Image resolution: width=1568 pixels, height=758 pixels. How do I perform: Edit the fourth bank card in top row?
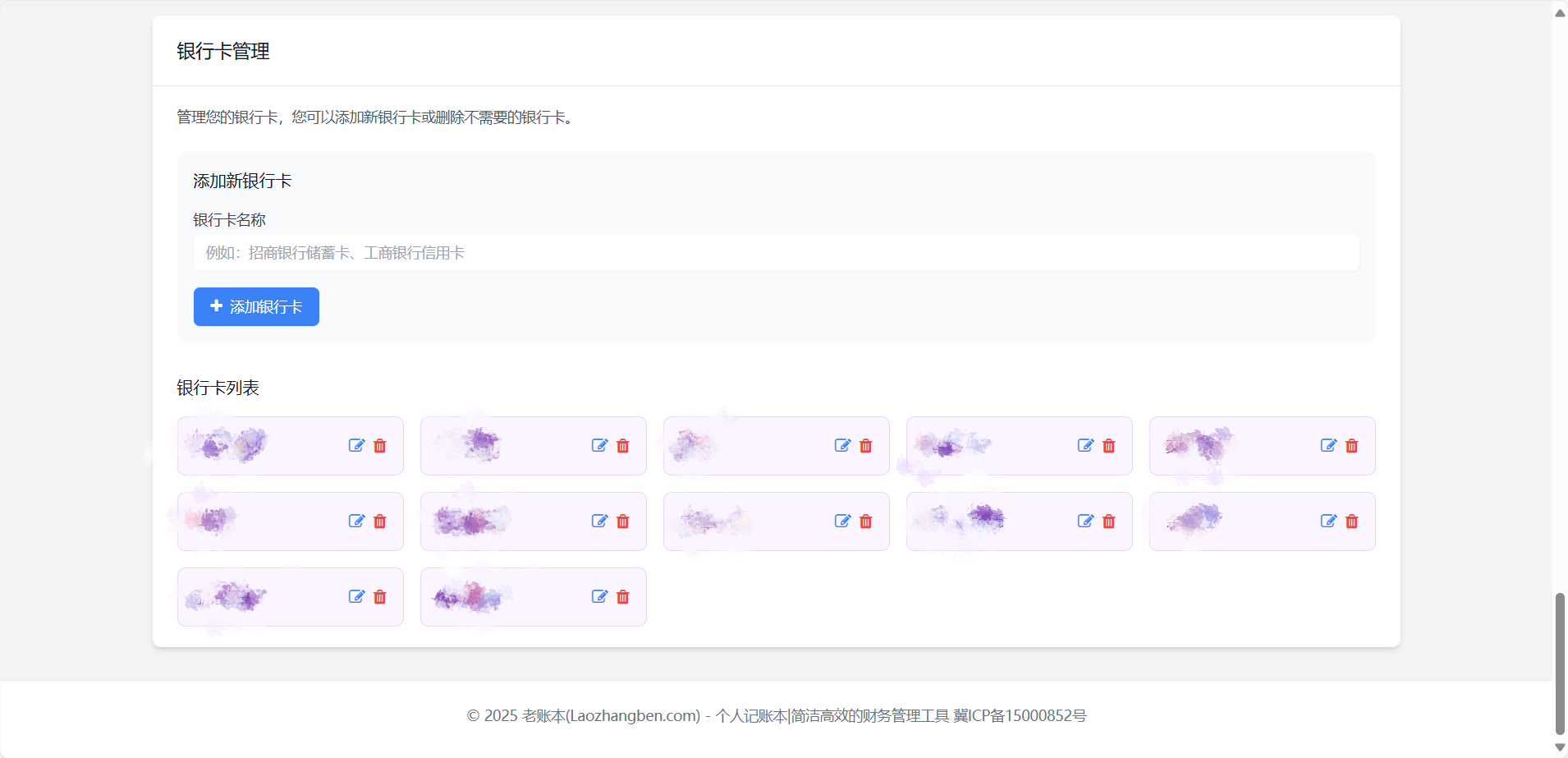1085,446
